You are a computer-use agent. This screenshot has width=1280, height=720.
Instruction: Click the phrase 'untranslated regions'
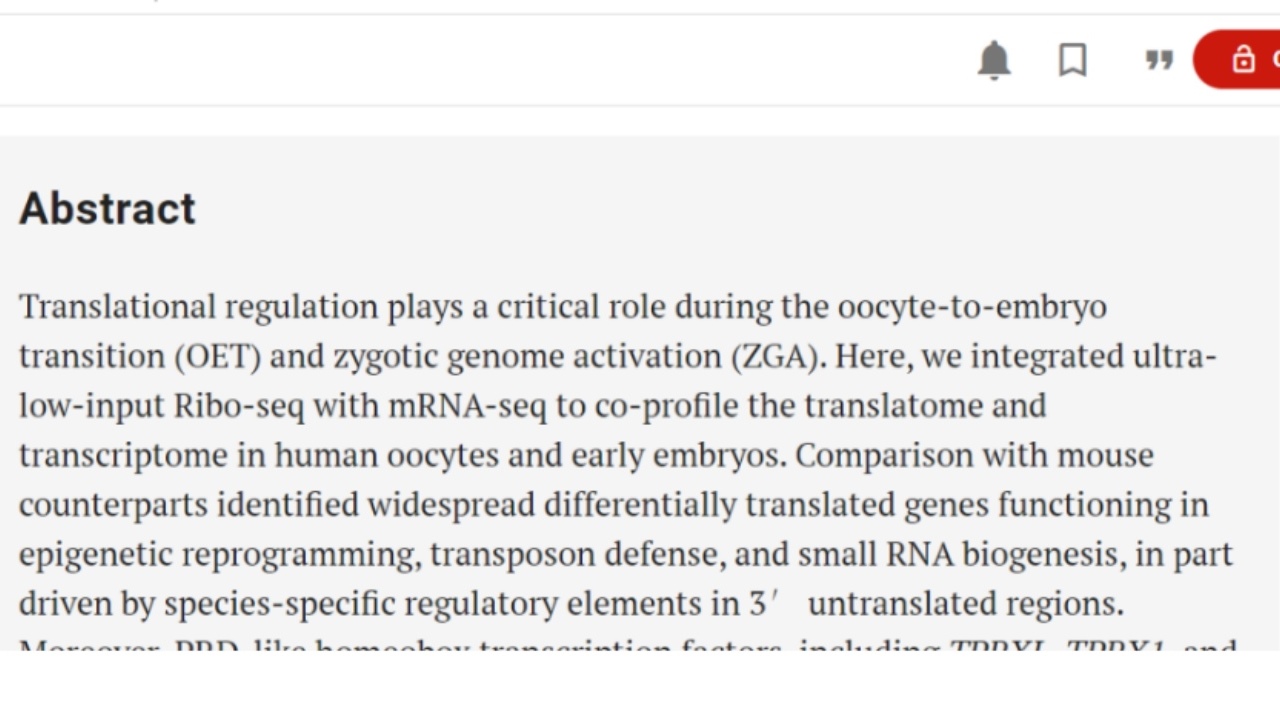964,604
